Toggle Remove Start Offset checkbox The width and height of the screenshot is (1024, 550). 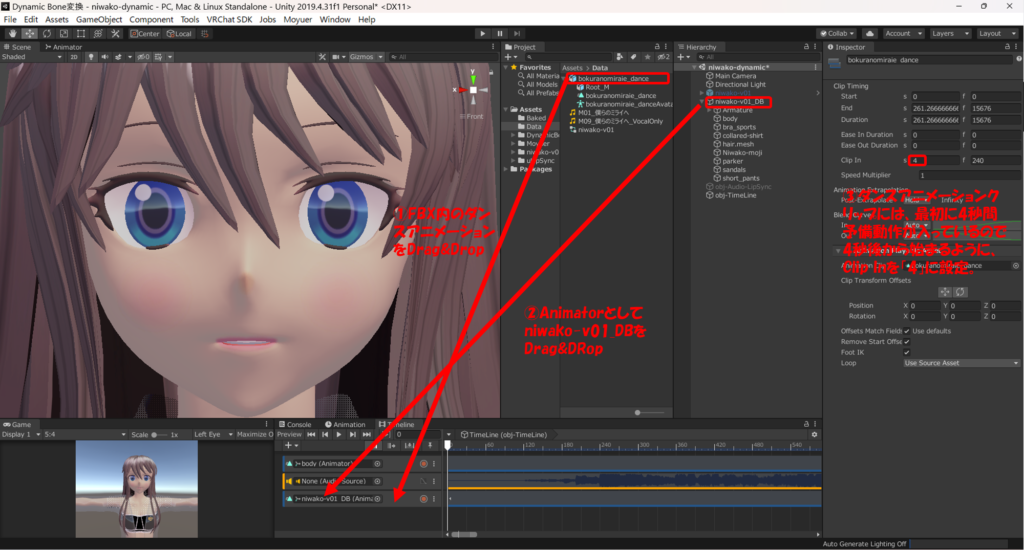tap(907, 341)
